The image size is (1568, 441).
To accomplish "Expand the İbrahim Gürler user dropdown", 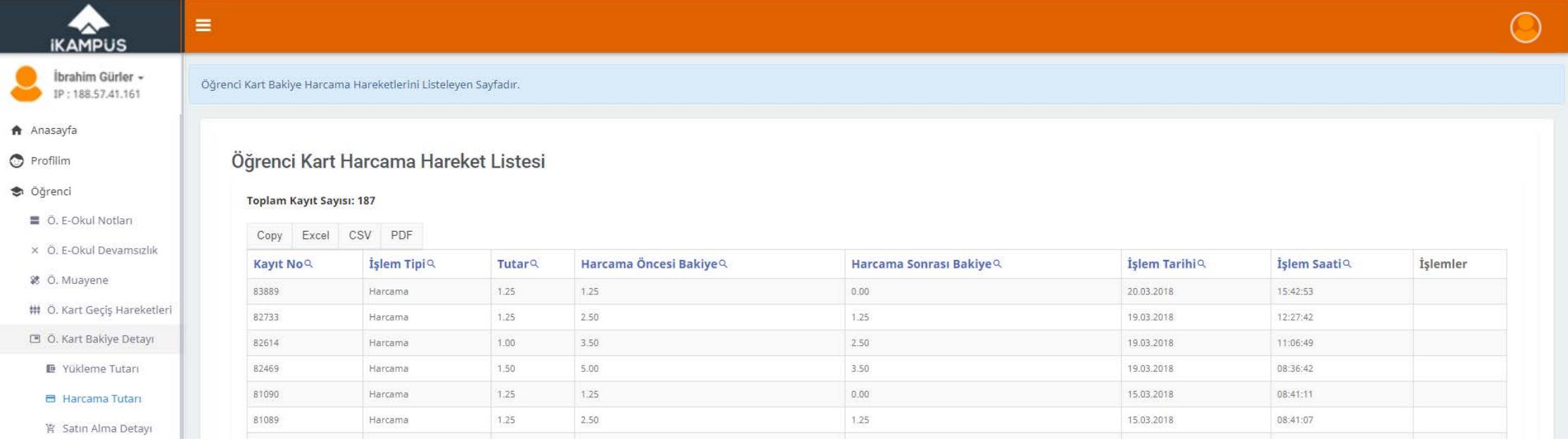I will (99, 77).
